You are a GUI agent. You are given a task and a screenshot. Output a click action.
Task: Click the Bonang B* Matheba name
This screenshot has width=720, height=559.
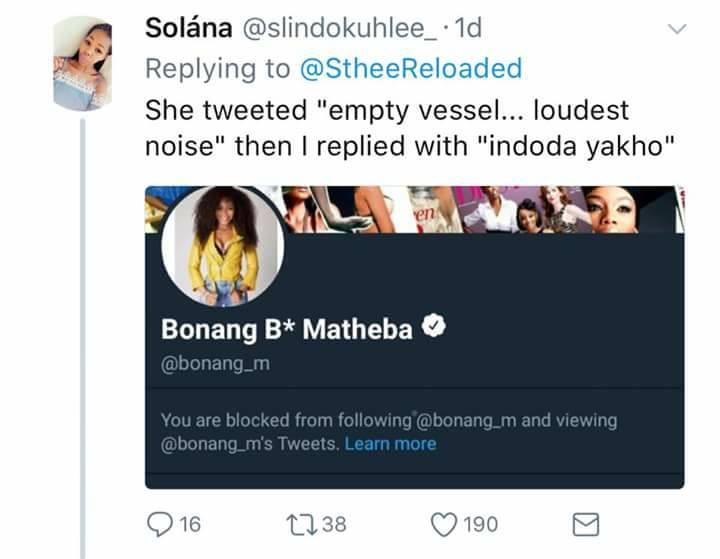[287, 329]
